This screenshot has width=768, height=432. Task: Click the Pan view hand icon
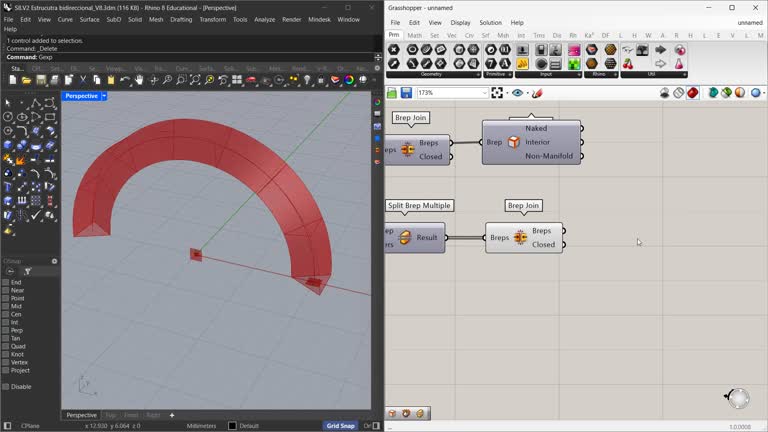click(x=140, y=80)
